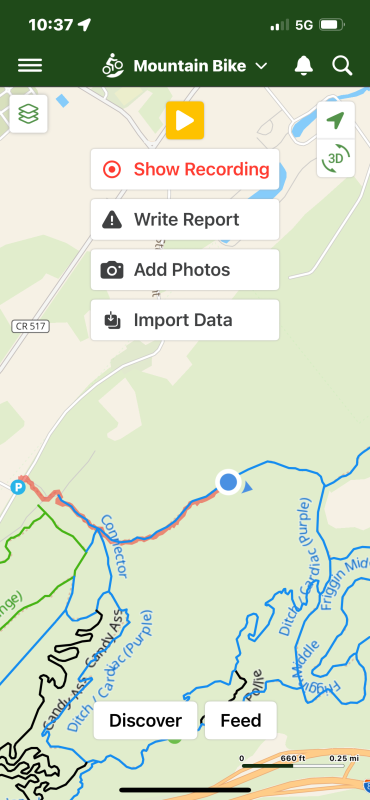Center map on my location arrow

335,120
